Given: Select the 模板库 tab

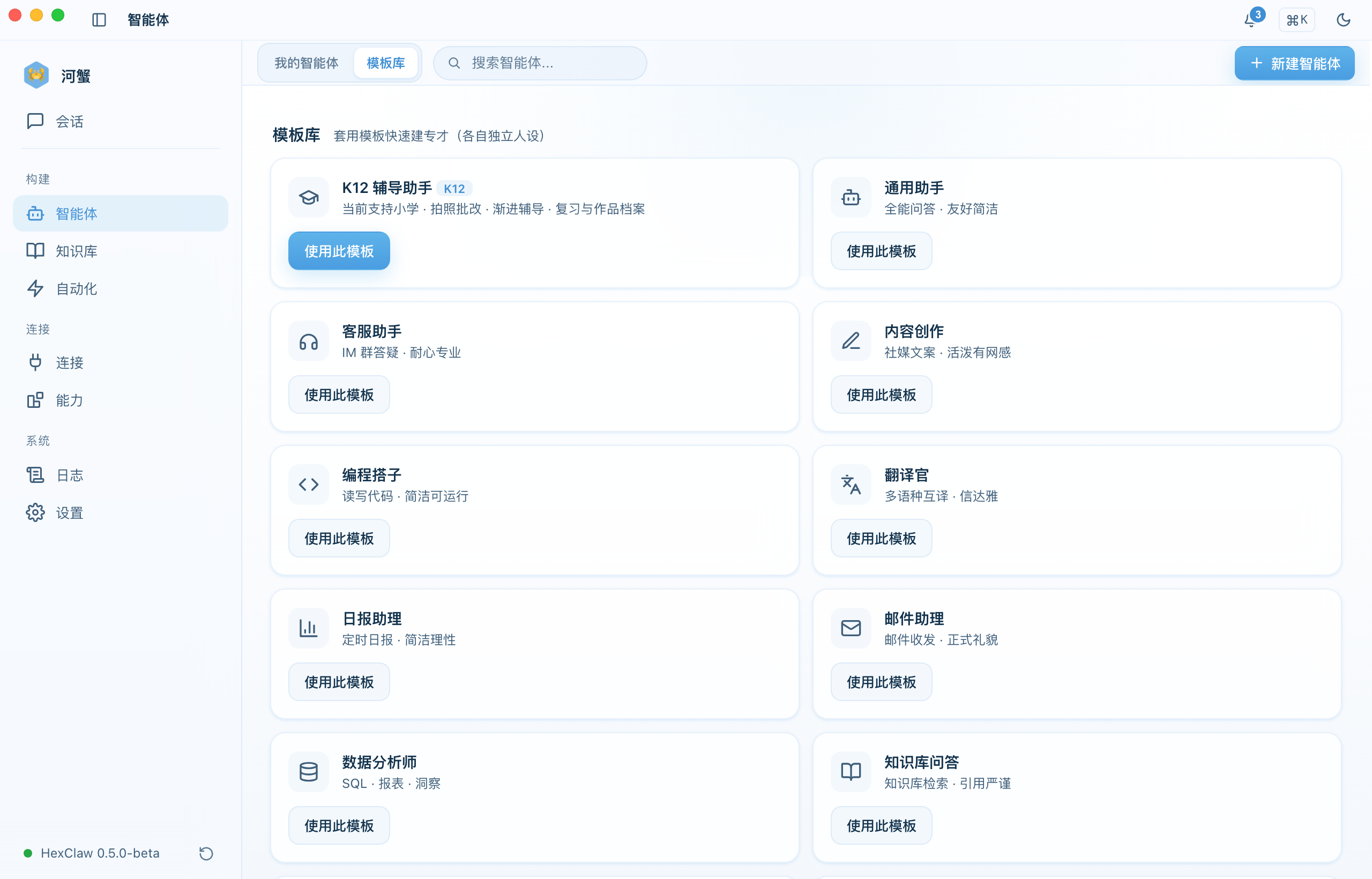Looking at the screenshot, I should click(x=386, y=63).
